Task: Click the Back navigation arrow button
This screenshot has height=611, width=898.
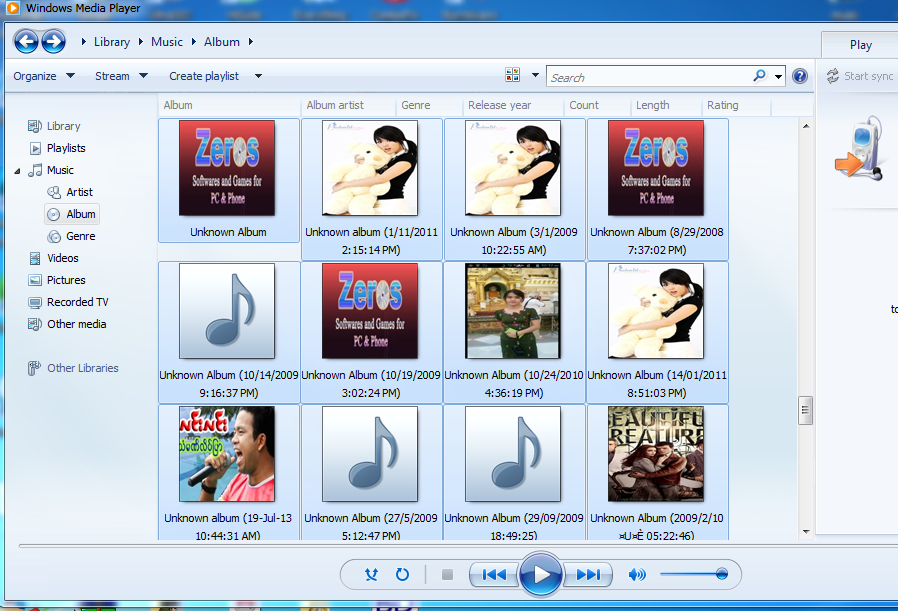Action: [26, 42]
